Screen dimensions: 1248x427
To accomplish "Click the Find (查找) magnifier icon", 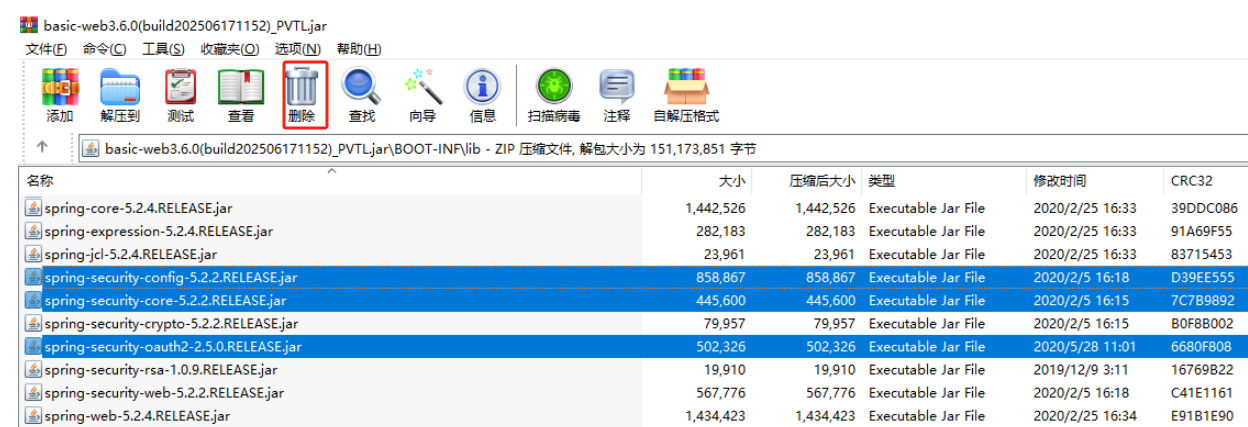I will pos(361,87).
